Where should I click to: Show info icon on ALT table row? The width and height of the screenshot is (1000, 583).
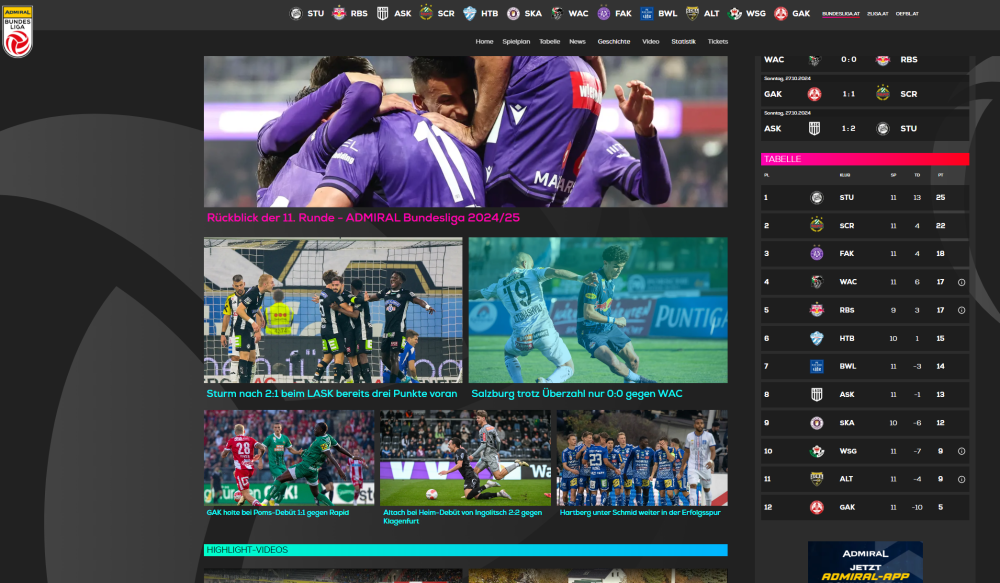(x=961, y=479)
